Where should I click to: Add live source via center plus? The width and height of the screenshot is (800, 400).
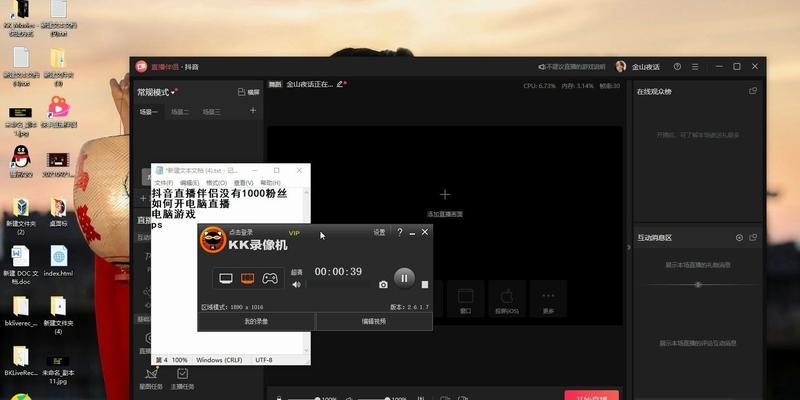coord(445,194)
